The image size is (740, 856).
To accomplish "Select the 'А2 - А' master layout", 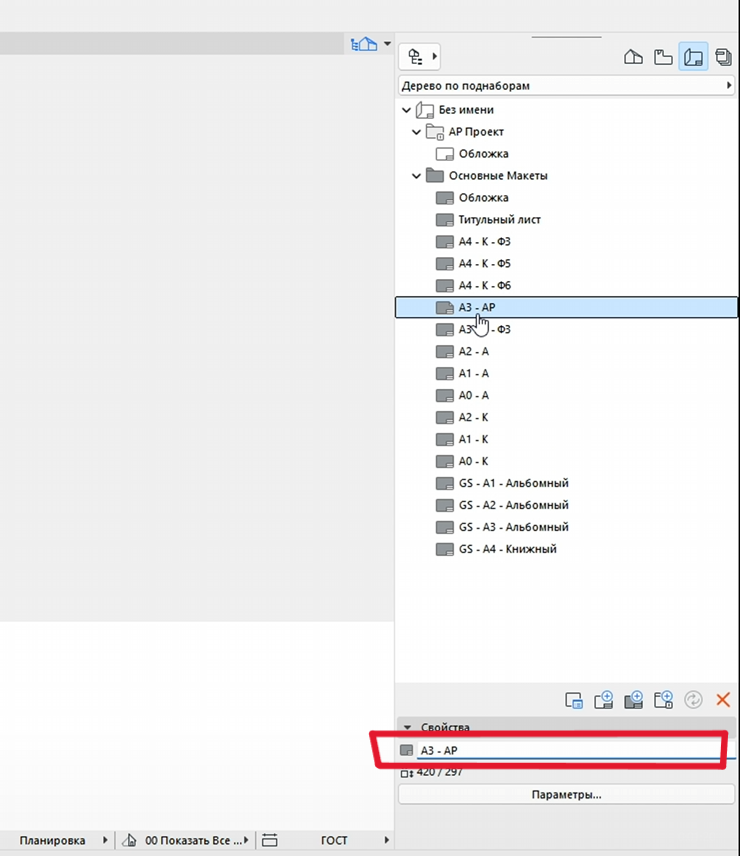I will tap(473, 352).
